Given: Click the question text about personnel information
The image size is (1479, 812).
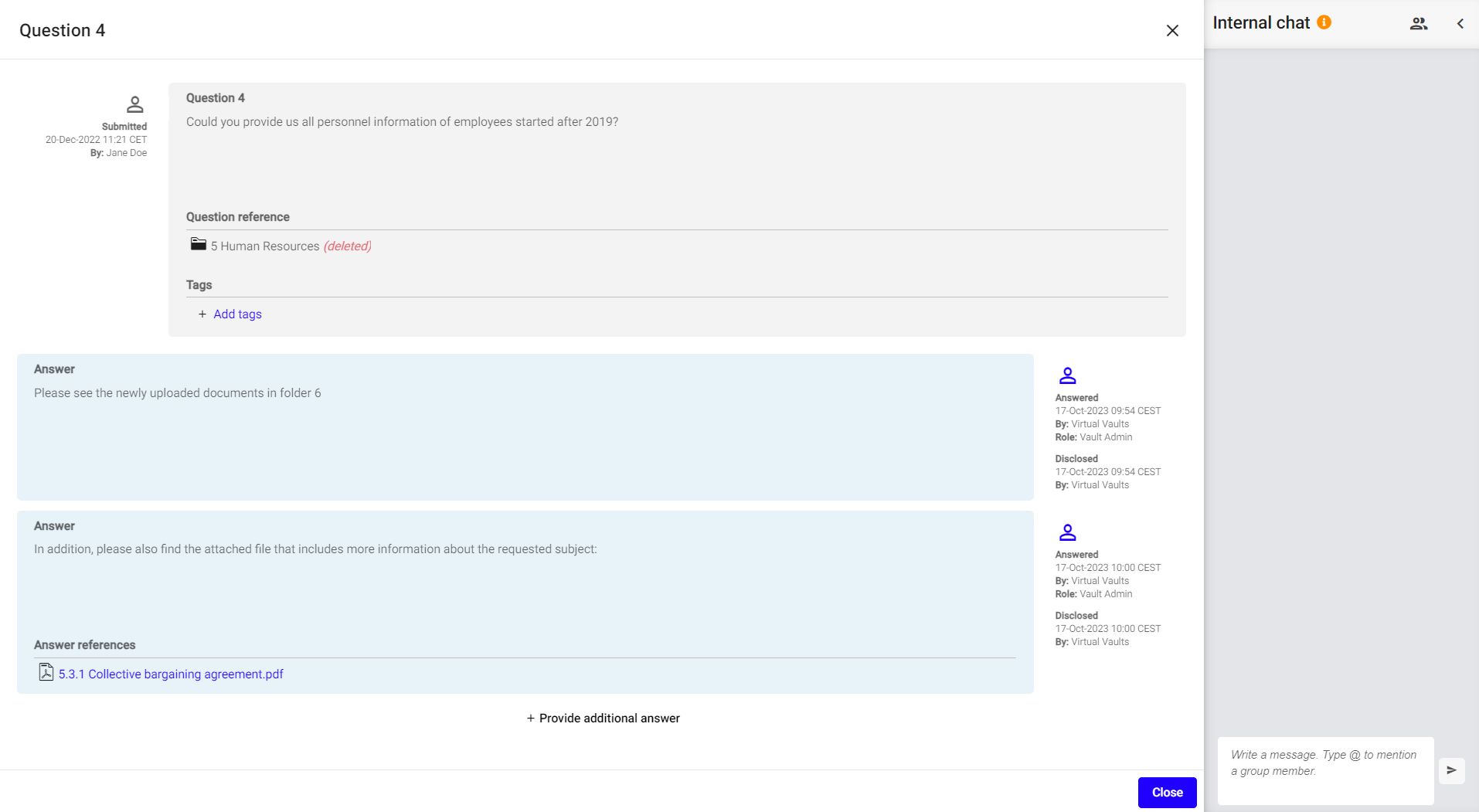Looking at the screenshot, I should coord(402,122).
